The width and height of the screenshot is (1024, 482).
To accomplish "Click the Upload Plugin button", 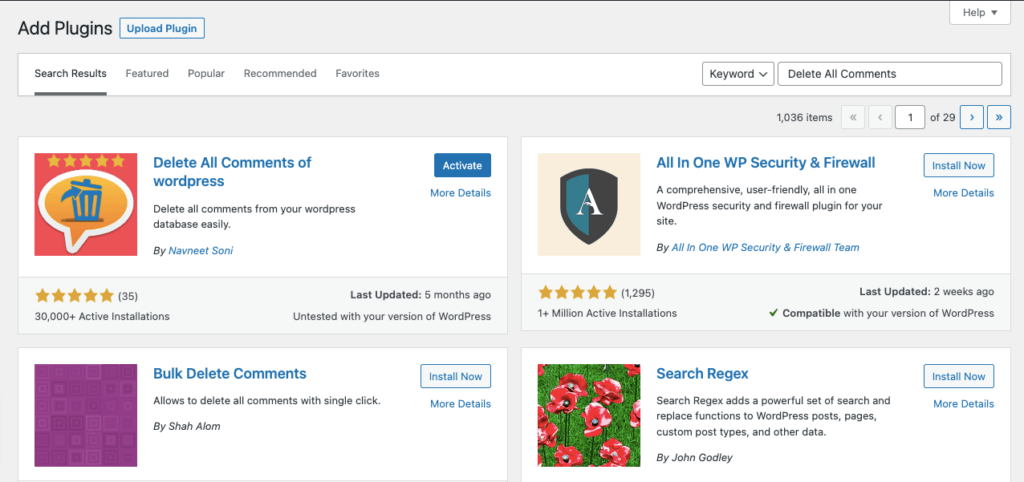I will coord(162,29).
